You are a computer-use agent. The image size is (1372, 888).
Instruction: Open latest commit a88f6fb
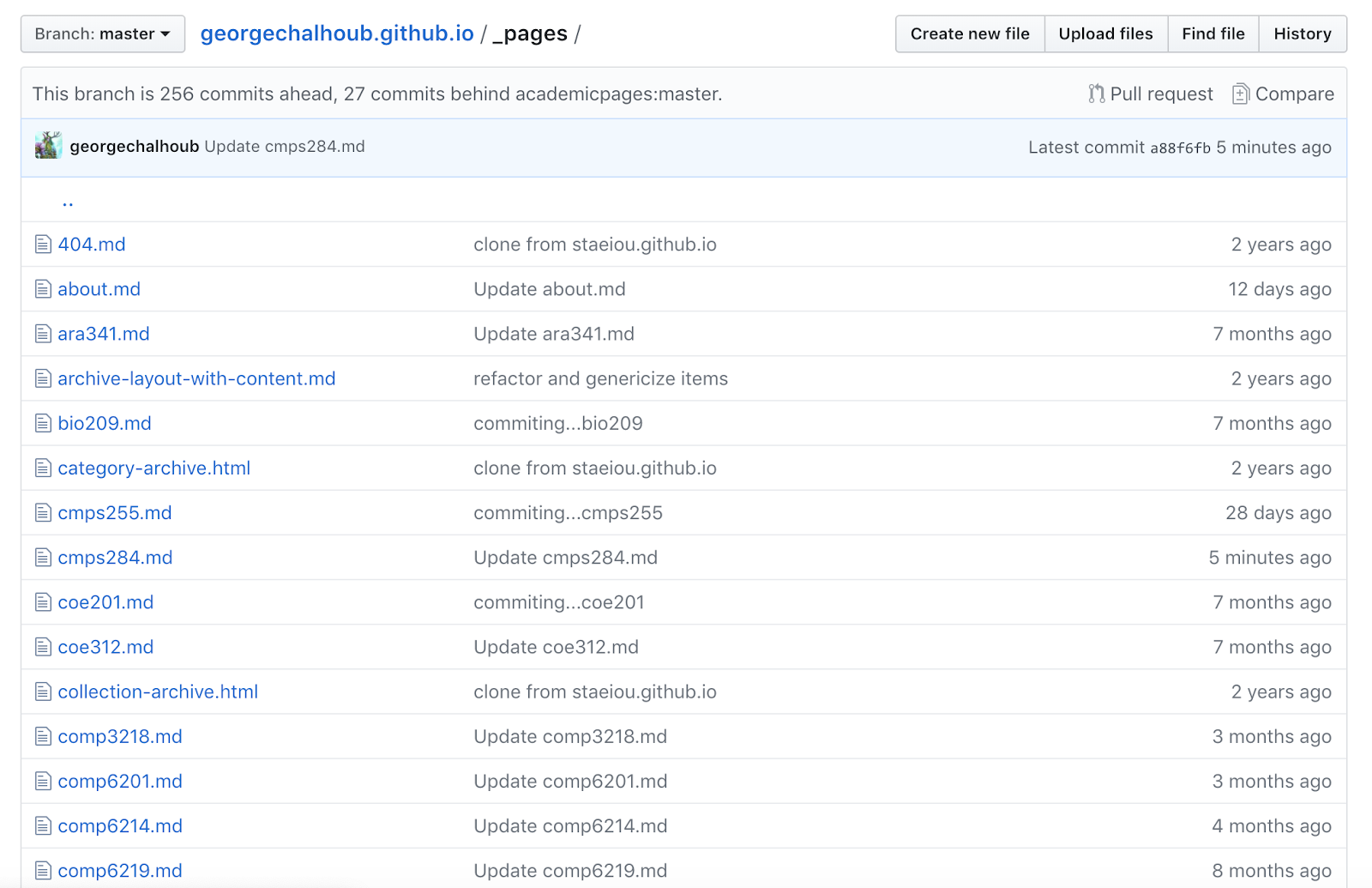coord(1180,148)
